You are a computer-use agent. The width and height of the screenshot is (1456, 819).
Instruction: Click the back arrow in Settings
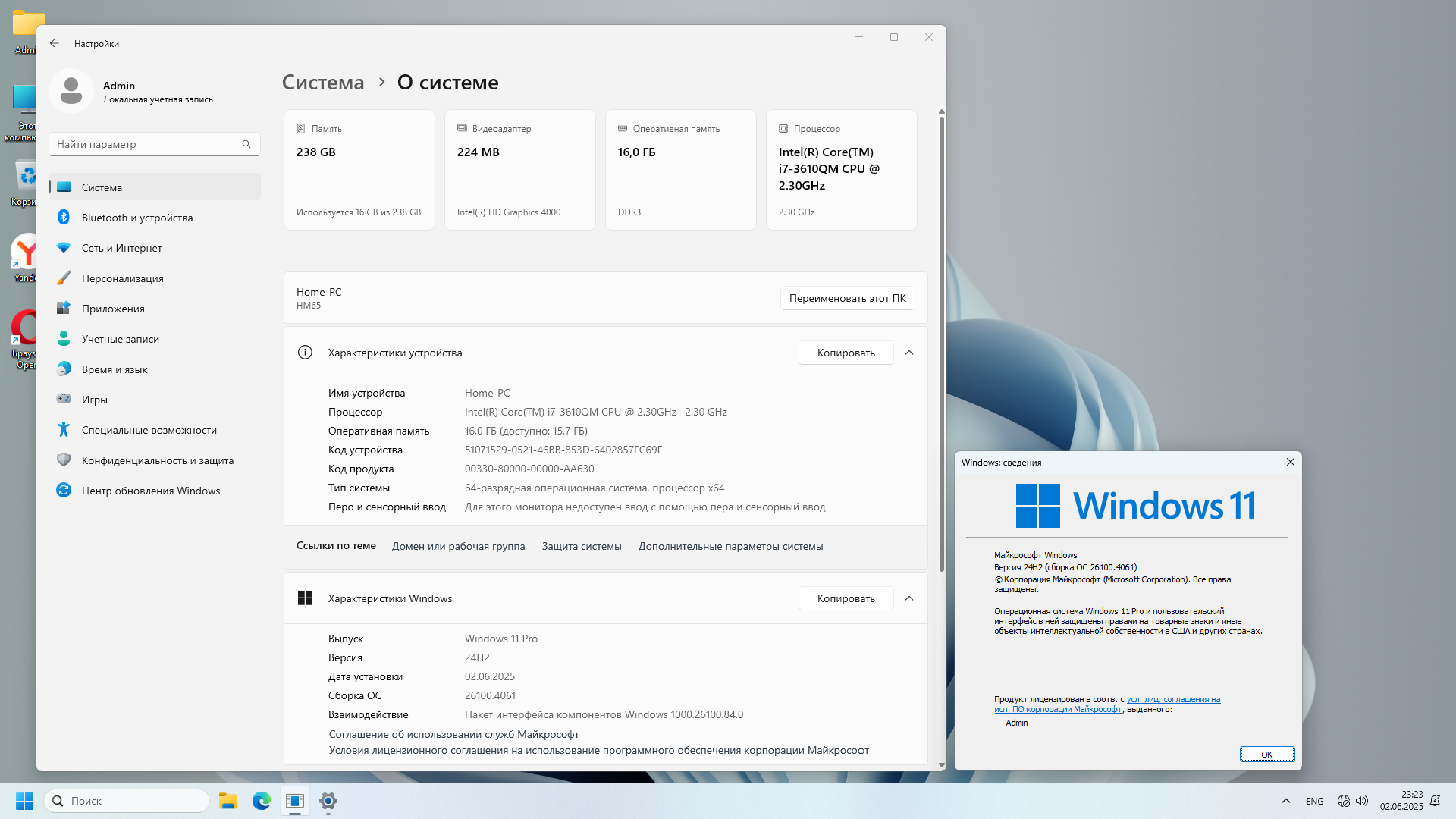click(55, 44)
